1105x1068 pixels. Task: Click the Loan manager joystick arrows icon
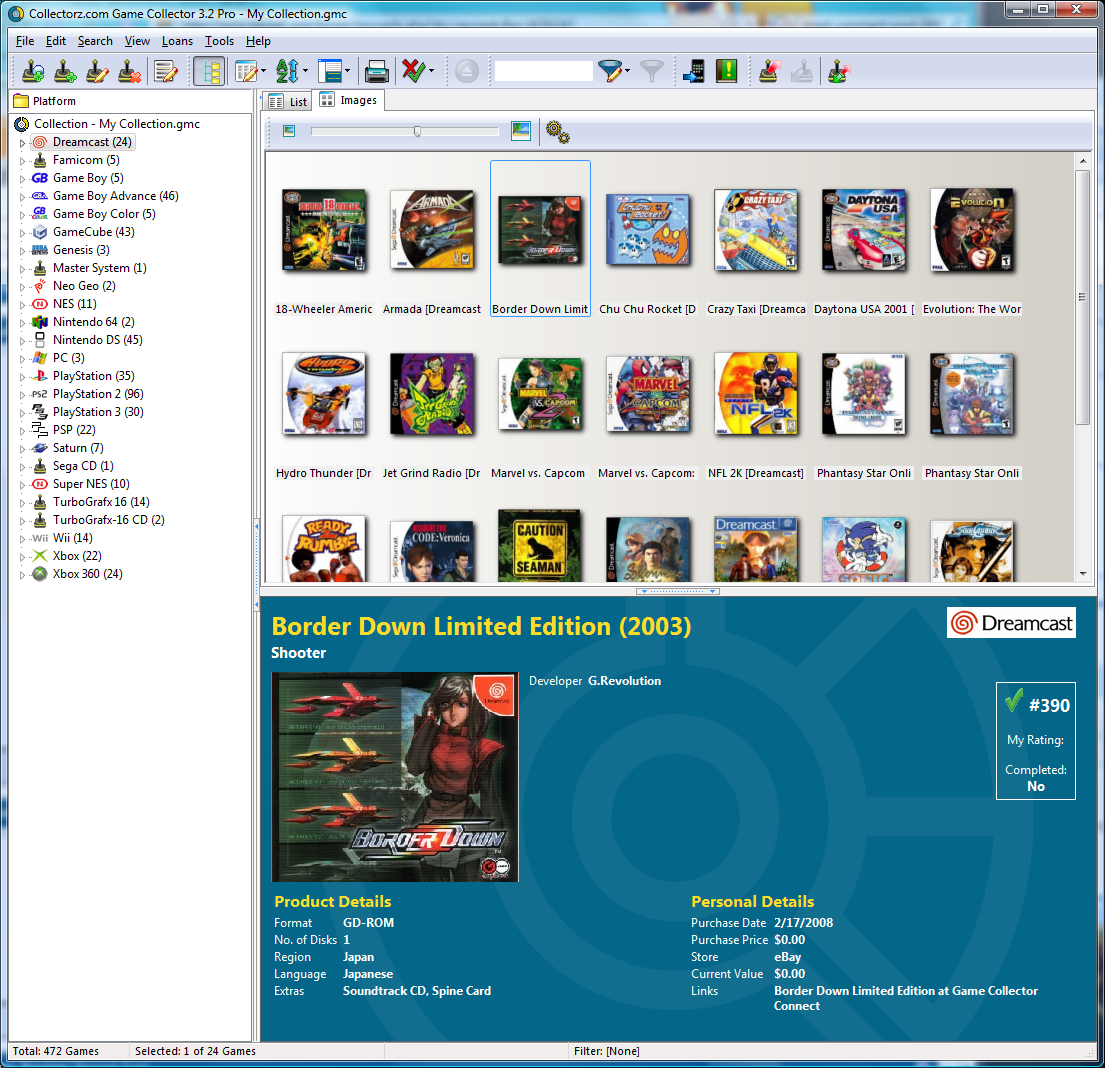tap(839, 71)
